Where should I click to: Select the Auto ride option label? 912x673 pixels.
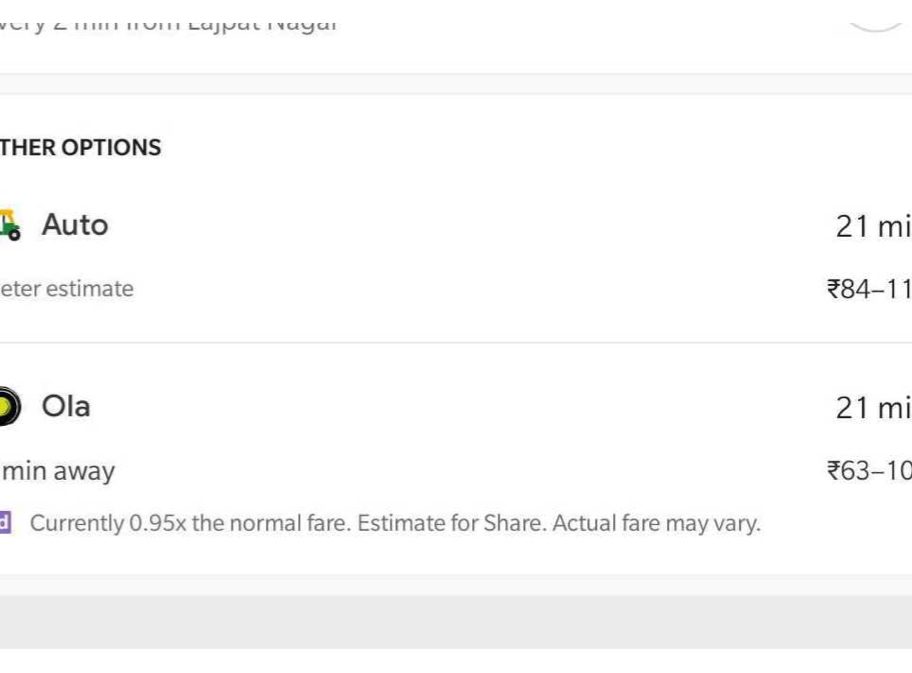click(x=75, y=225)
